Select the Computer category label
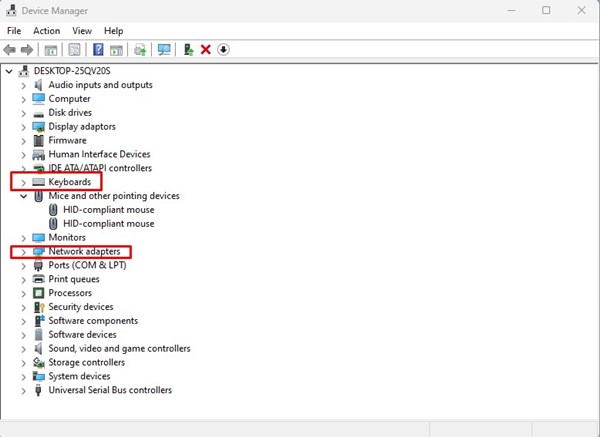Viewport: 600px width, 437px height. (69, 99)
